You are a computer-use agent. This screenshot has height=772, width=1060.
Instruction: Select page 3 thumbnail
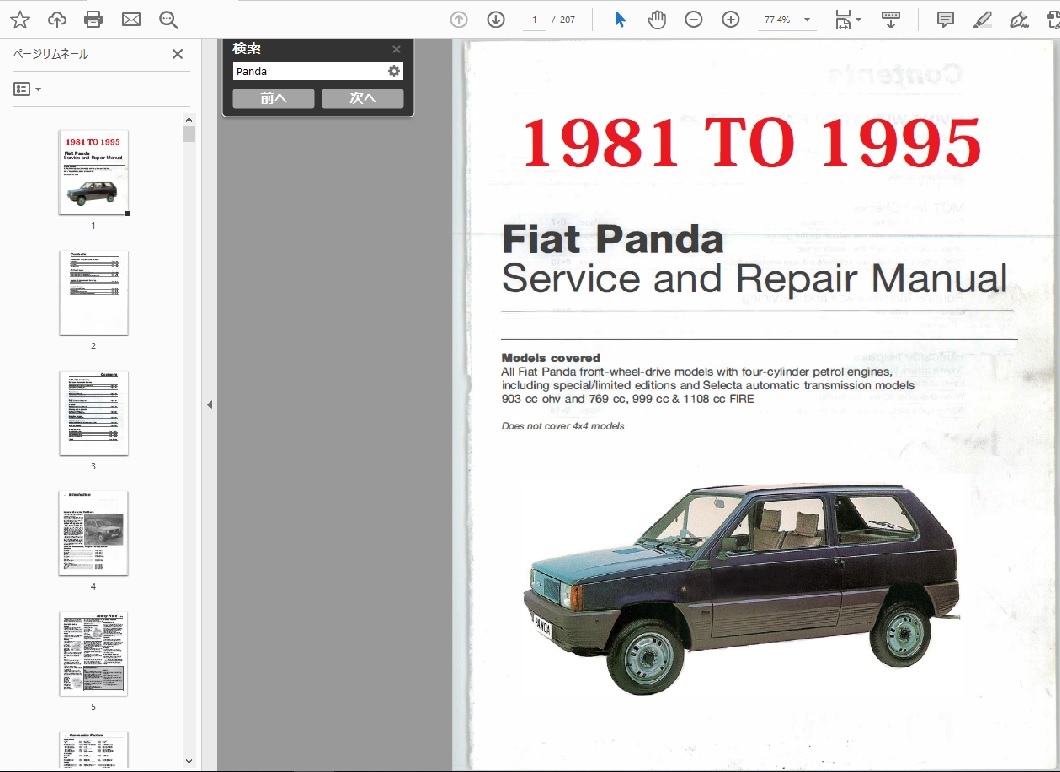(x=93, y=413)
